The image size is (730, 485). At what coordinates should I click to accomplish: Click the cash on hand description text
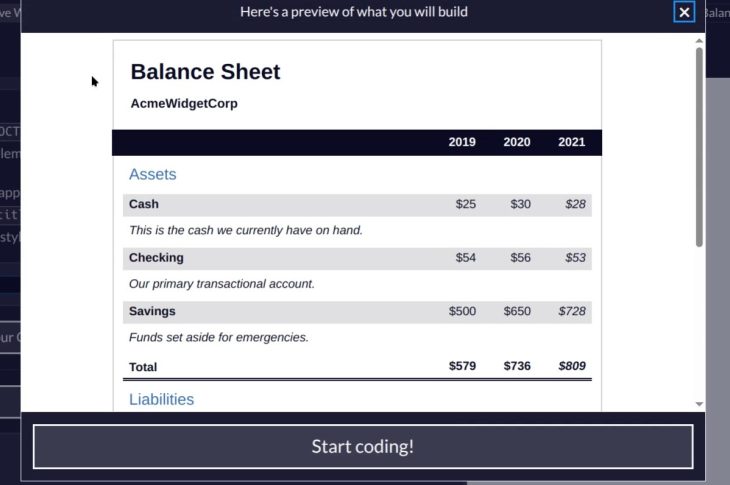click(x=245, y=230)
